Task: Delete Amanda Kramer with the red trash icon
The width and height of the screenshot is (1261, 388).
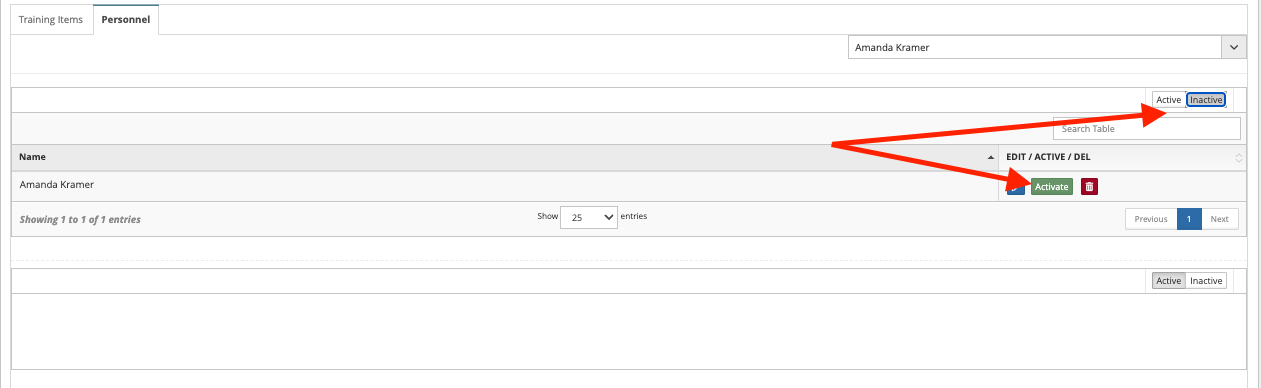Action: pos(1090,186)
